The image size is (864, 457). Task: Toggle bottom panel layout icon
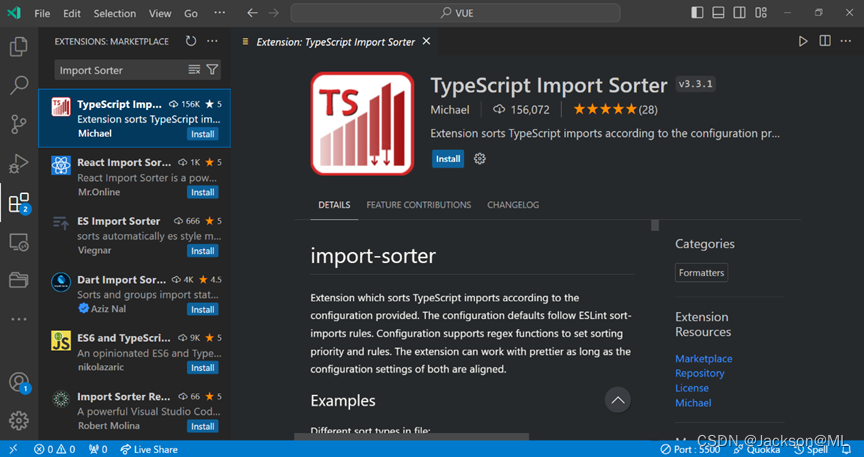718,13
